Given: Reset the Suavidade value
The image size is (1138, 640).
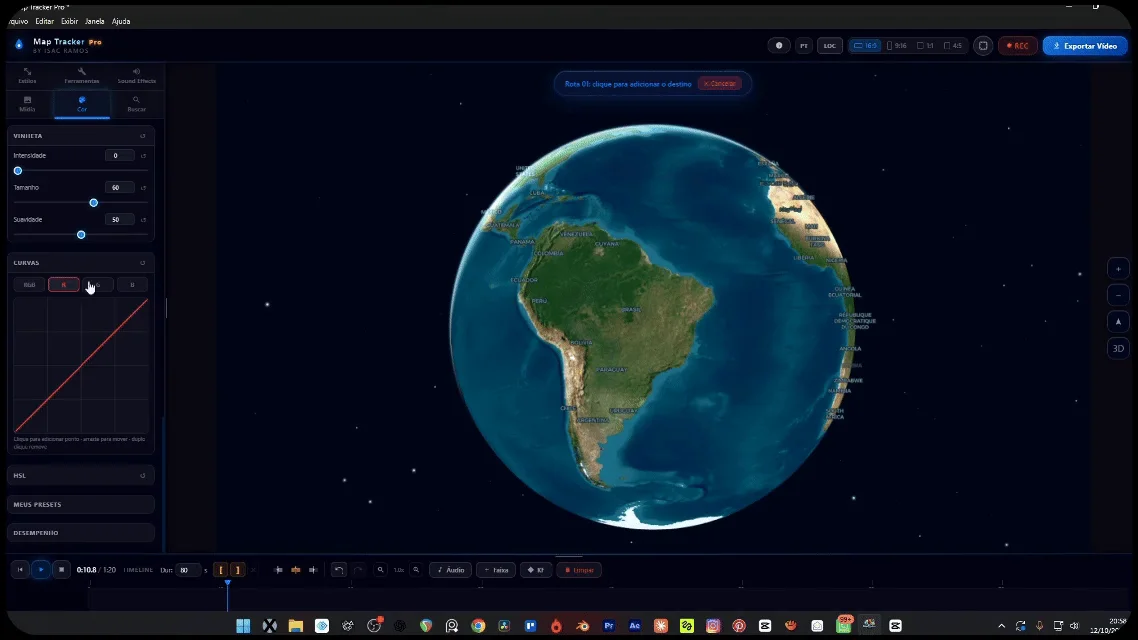Looking at the screenshot, I should pos(144,219).
